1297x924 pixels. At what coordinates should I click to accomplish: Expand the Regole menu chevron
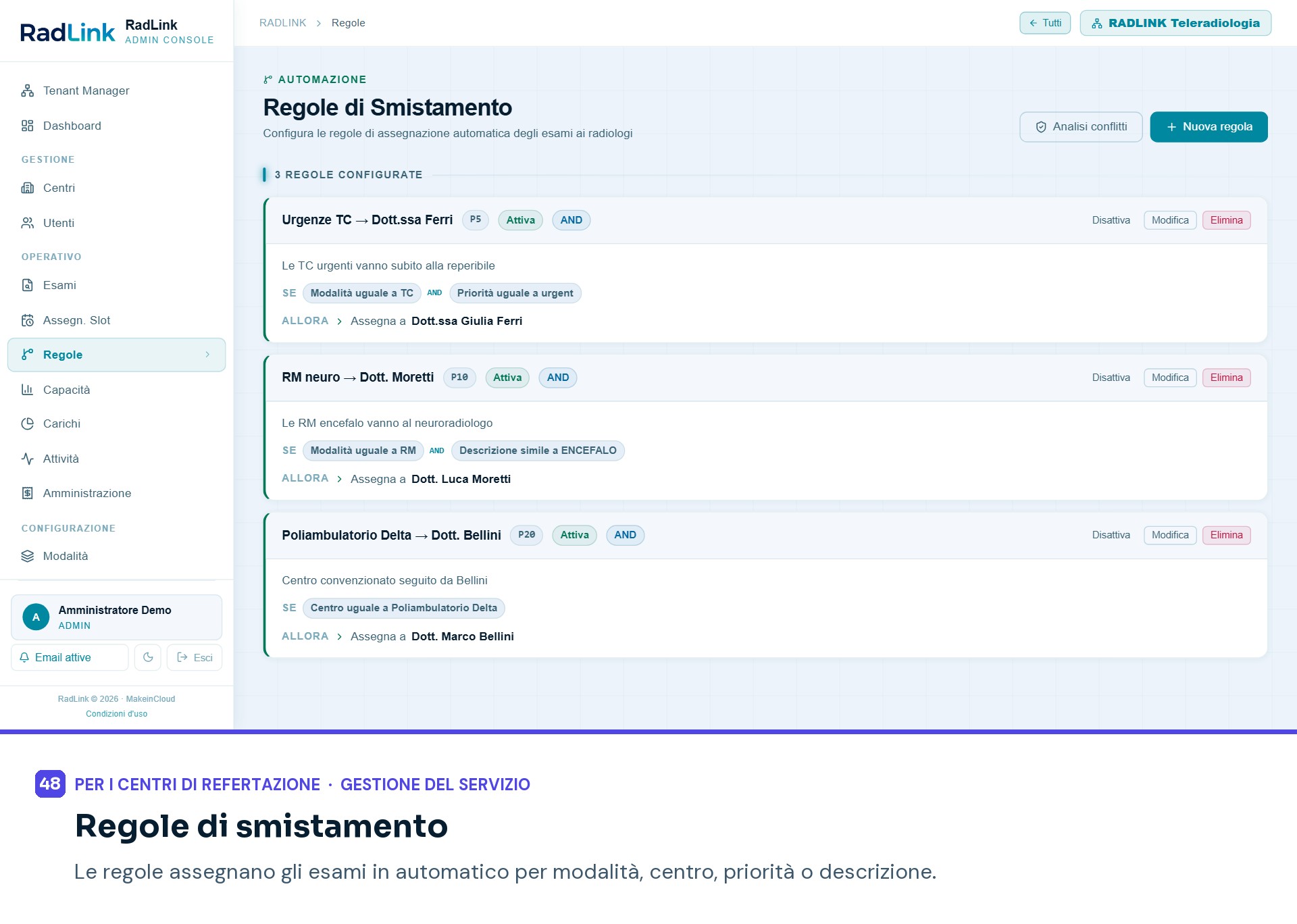(207, 355)
